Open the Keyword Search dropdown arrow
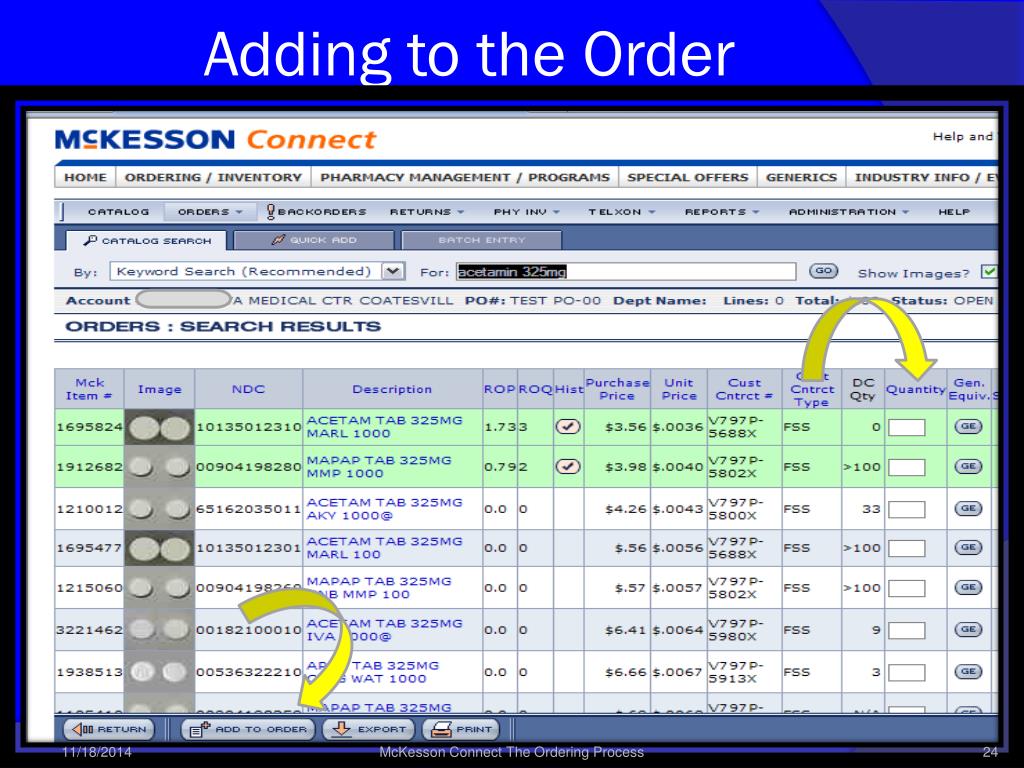Viewport: 1024px width, 768px height. tap(392, 271)
